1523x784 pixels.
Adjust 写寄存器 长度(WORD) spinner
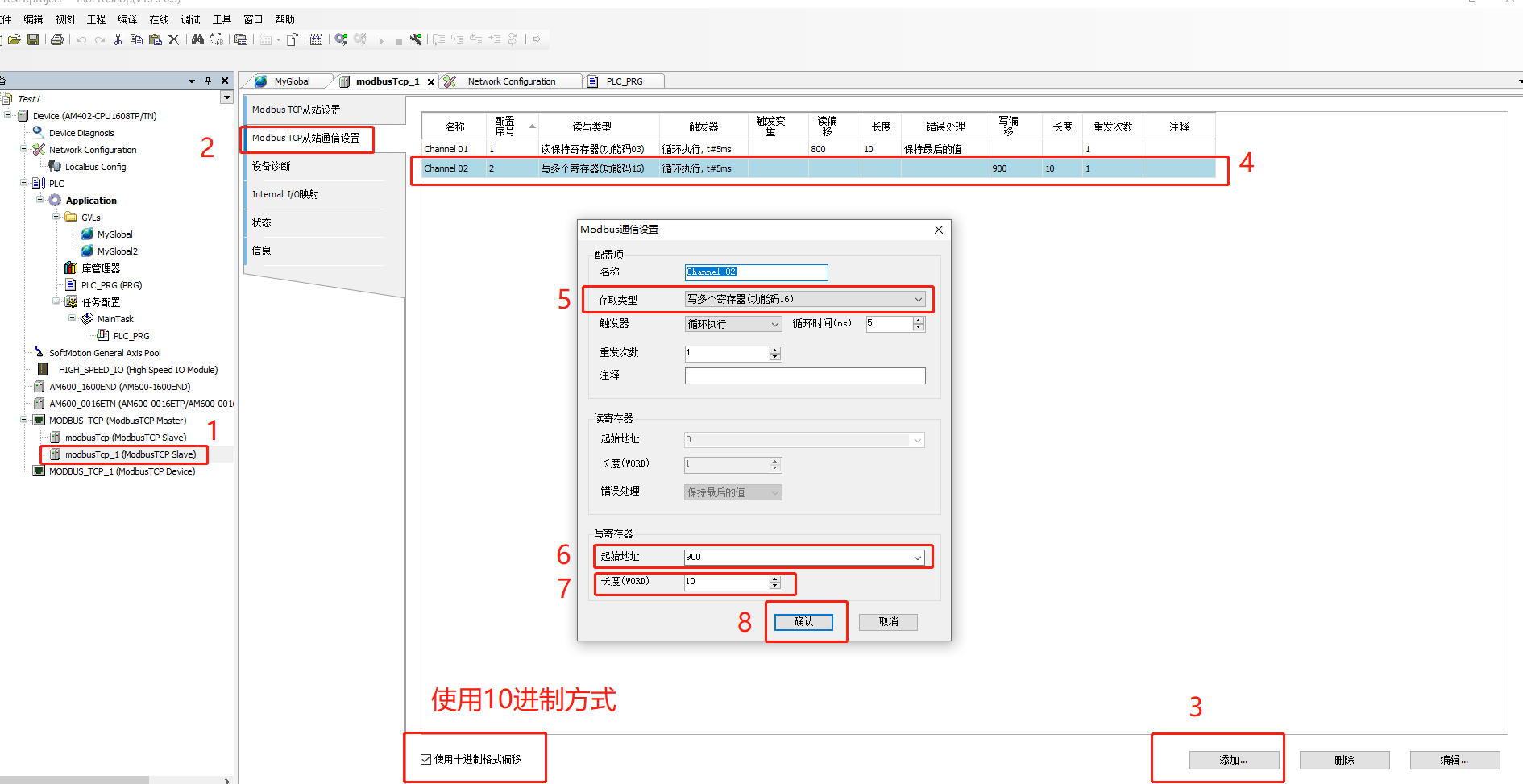pyautogui.click(x=775, y=582)
